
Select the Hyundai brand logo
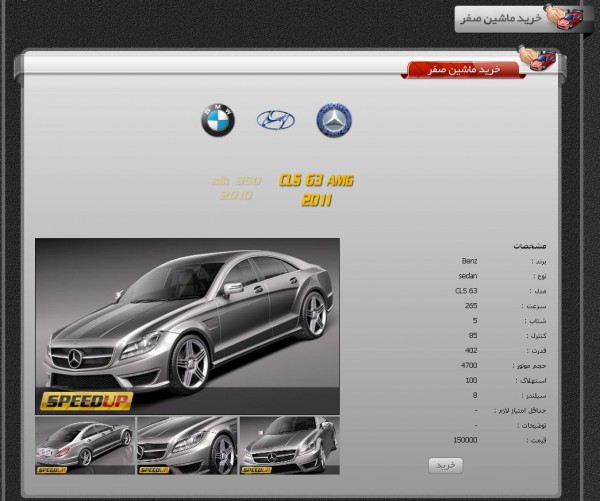click(x=276, y=120)
